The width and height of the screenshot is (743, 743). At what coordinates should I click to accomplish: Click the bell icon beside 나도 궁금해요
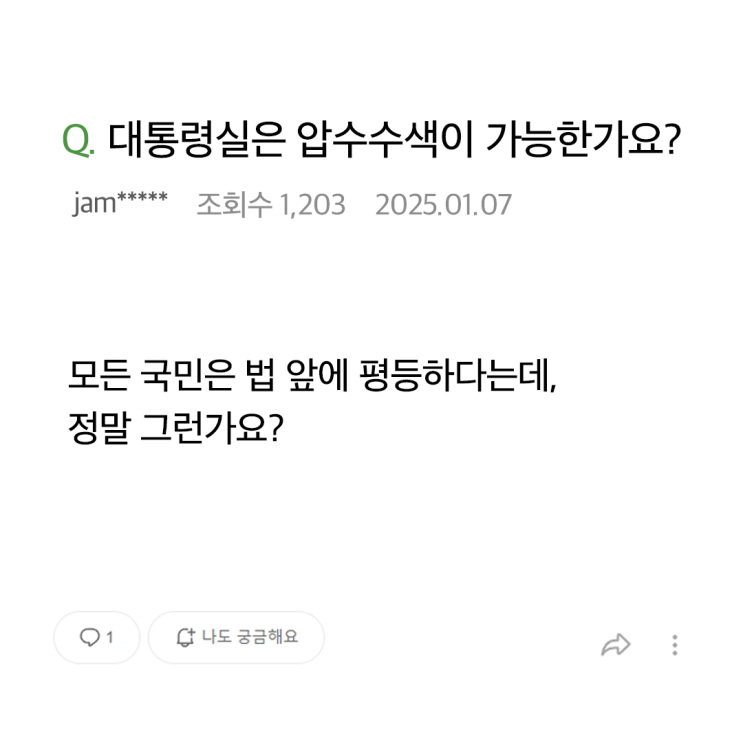(x=185, y=637)
